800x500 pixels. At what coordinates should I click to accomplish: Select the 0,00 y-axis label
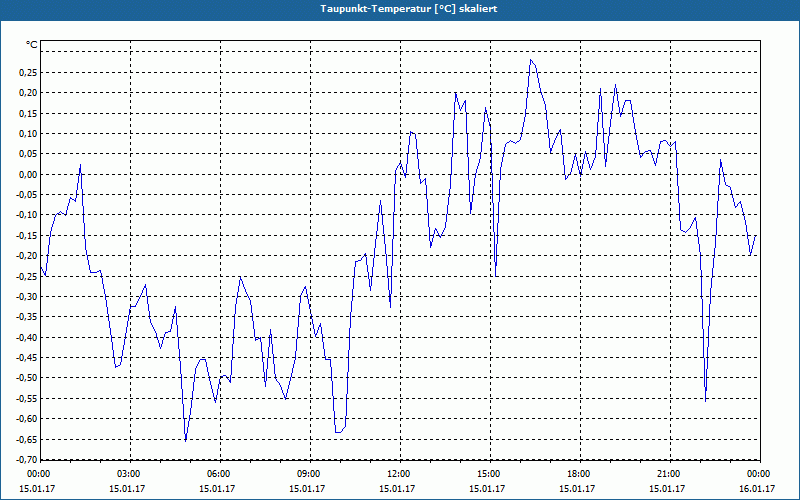(29, 174)
